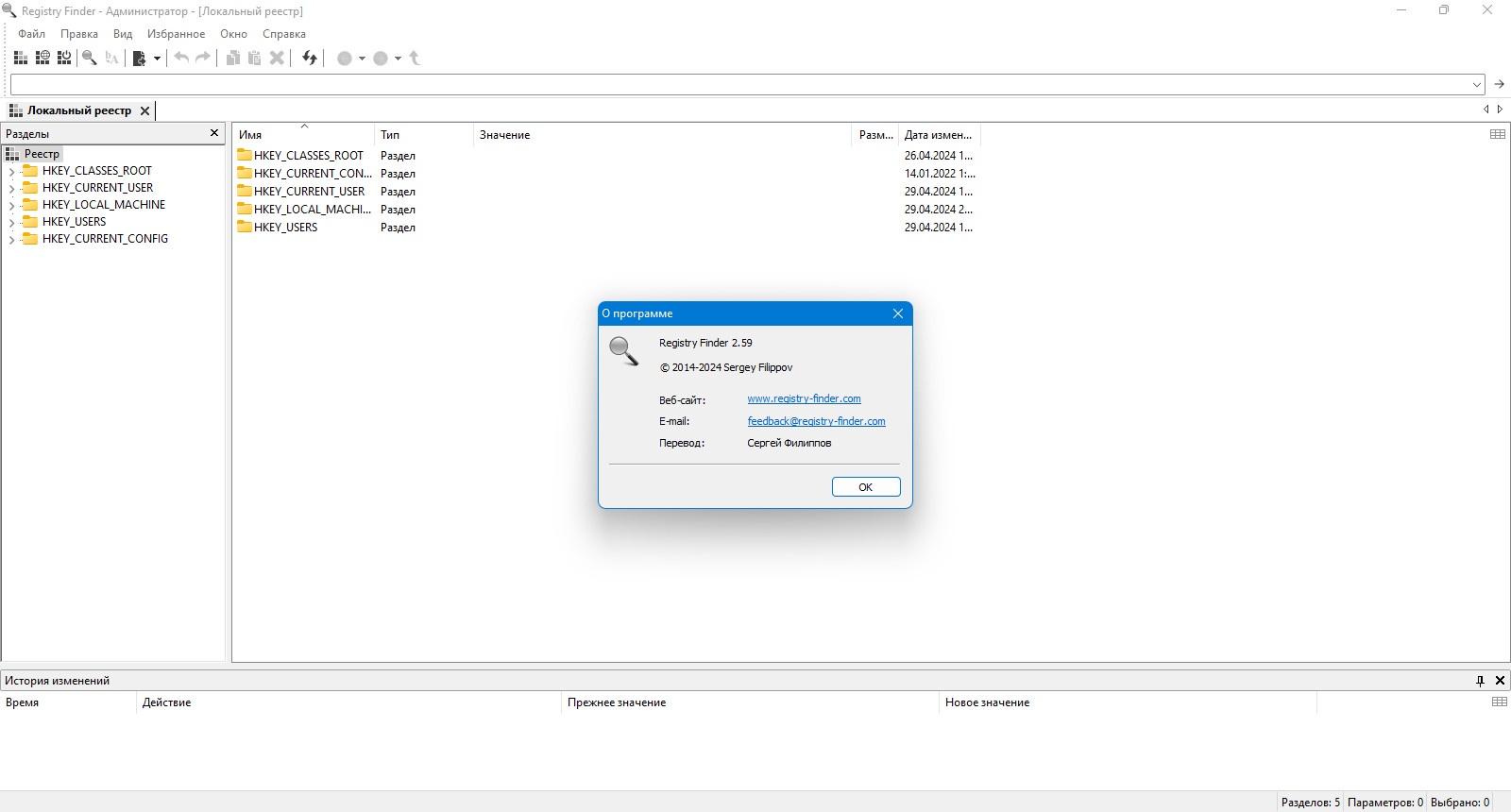The height and width of the screenshot is (812, 1511).
Task: Open the dropdown arrow beside the file icon
Action: (x=157, y=59)
